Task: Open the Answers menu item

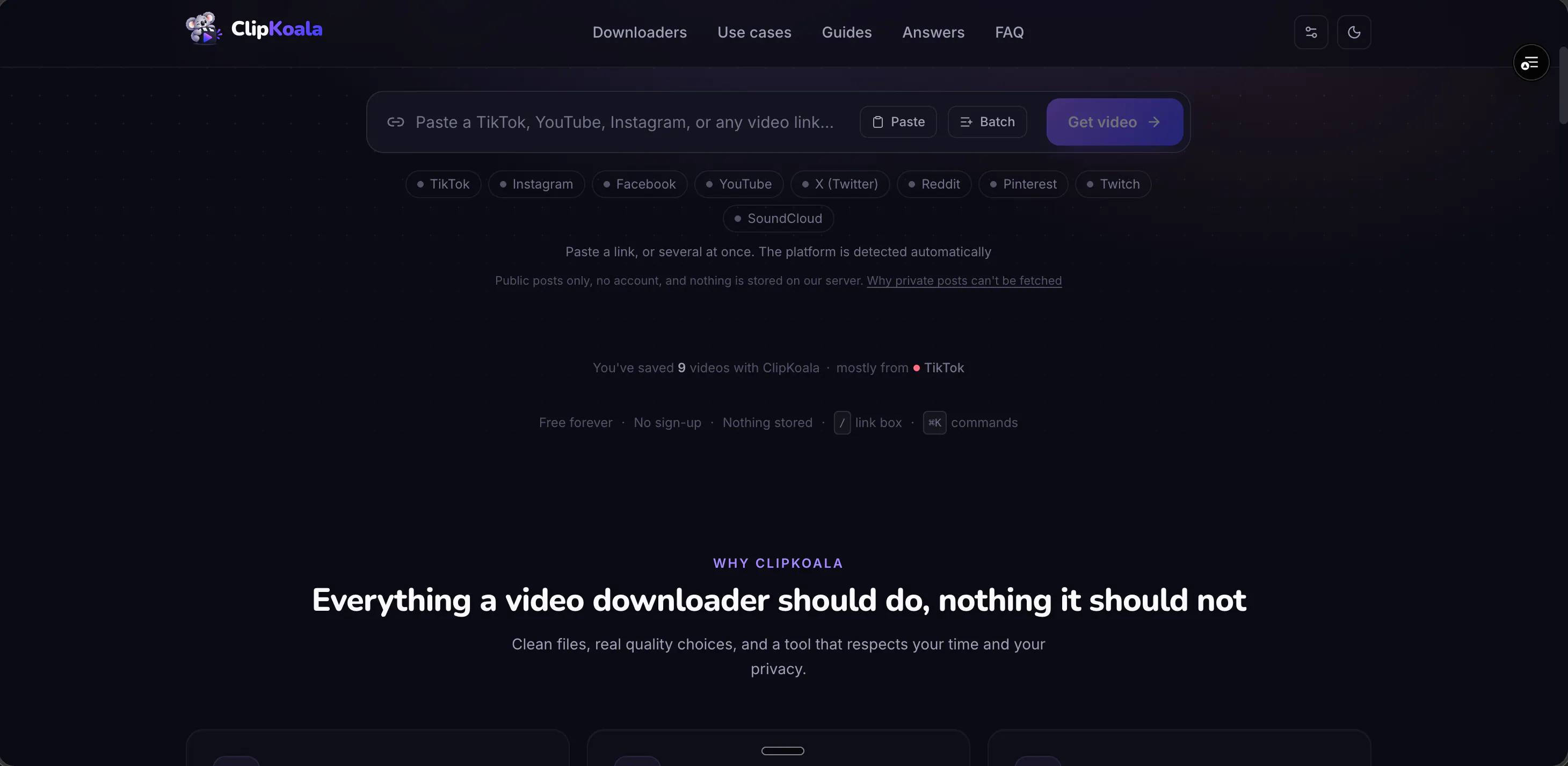Action: pyautogui.click(x=933, y=32)
